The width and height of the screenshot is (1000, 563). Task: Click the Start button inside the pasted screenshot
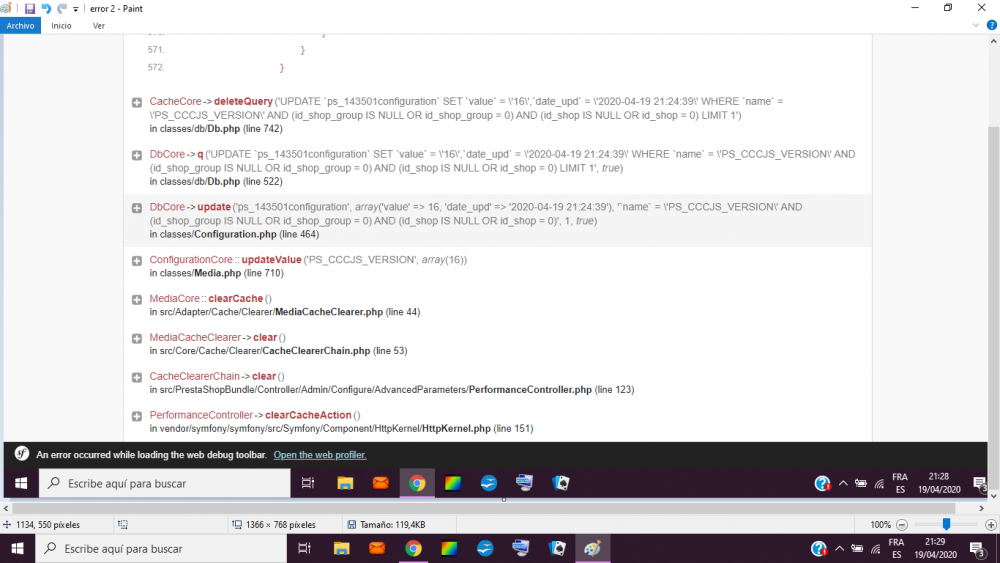[x=21, y=483]
